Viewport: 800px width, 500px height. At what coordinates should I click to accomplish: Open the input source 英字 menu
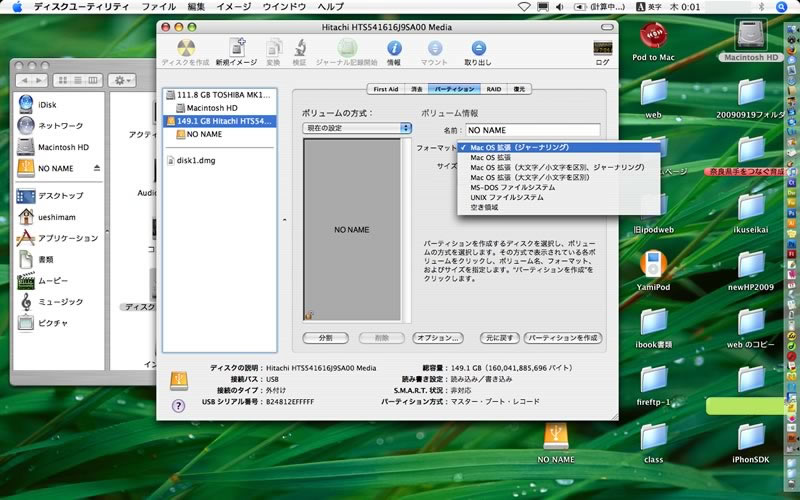tap(649, 7)
